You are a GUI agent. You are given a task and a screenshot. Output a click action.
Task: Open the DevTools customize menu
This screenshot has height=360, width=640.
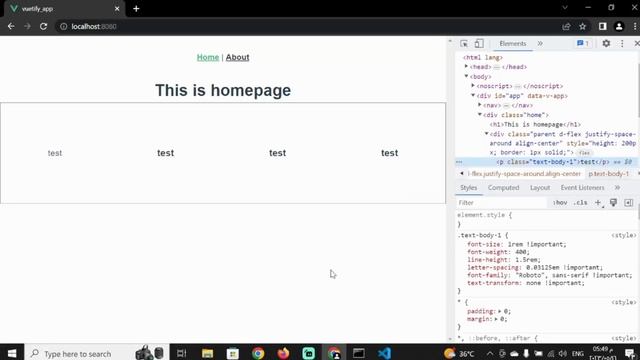[x=622, y=43]
